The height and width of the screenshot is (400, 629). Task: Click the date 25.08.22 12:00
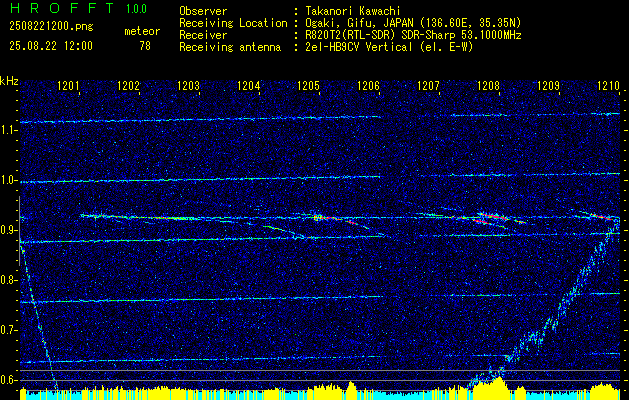point(51,46)
